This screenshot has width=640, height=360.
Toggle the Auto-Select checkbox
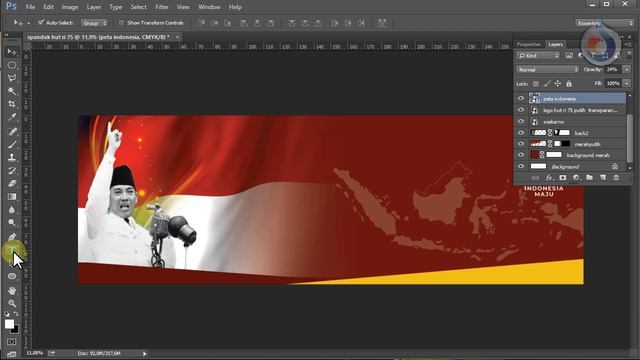[x=41, y=22]
